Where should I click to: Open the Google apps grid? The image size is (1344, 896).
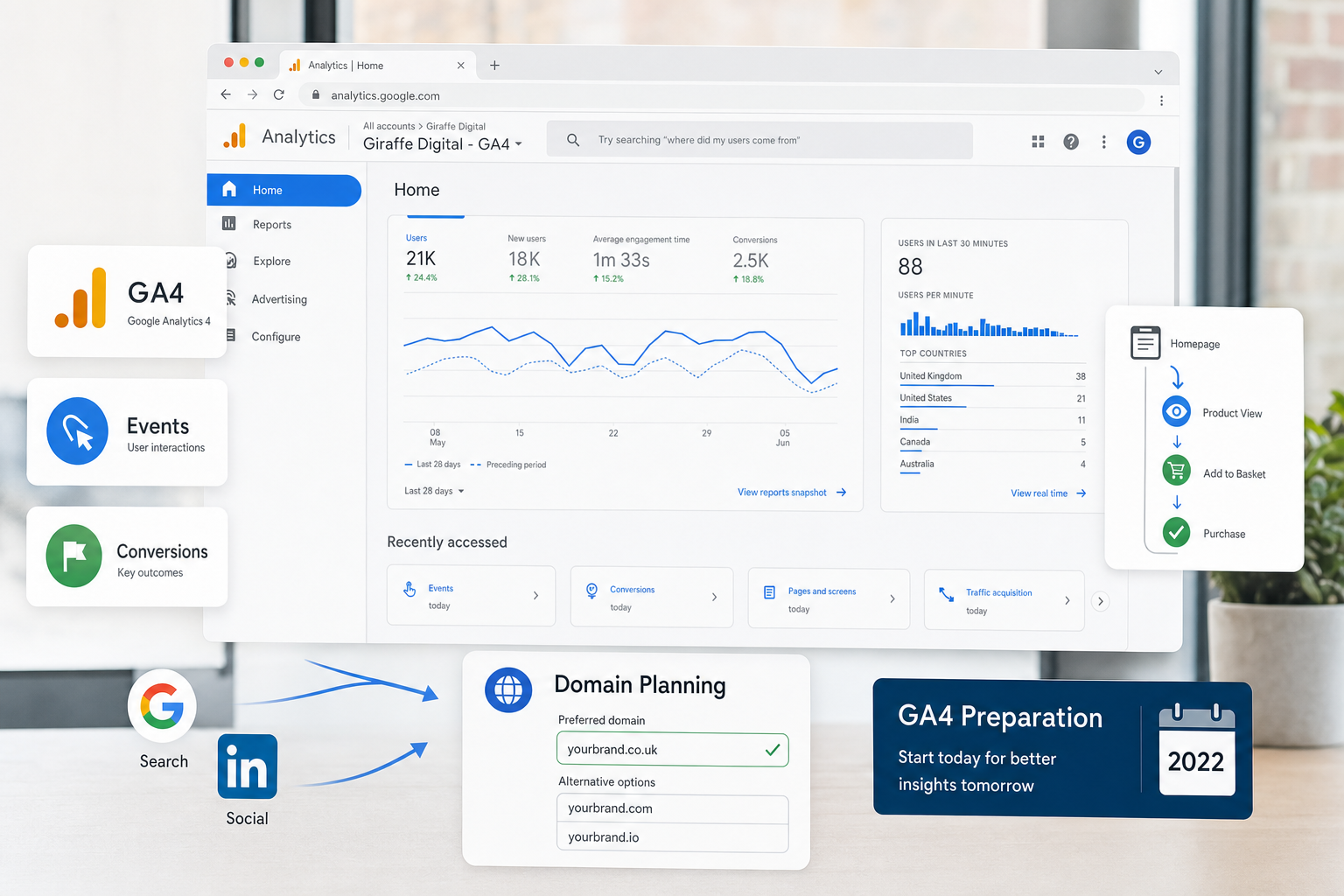1038,142
